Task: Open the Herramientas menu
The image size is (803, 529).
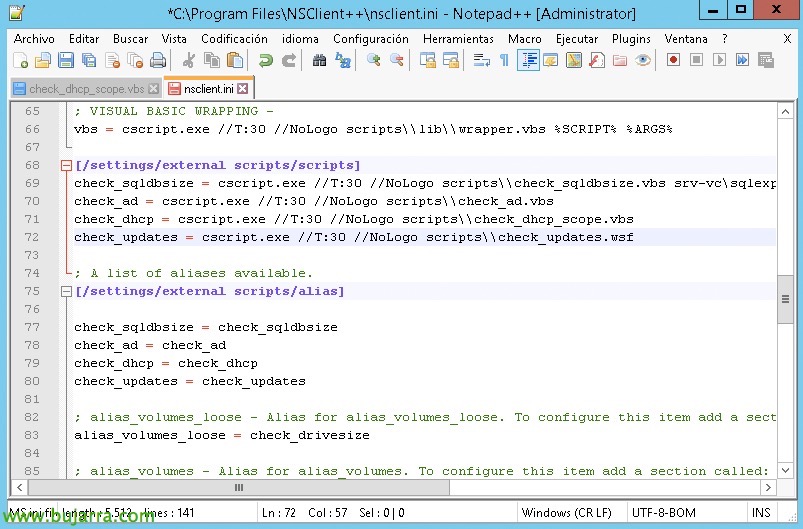Action: point(458,39)
